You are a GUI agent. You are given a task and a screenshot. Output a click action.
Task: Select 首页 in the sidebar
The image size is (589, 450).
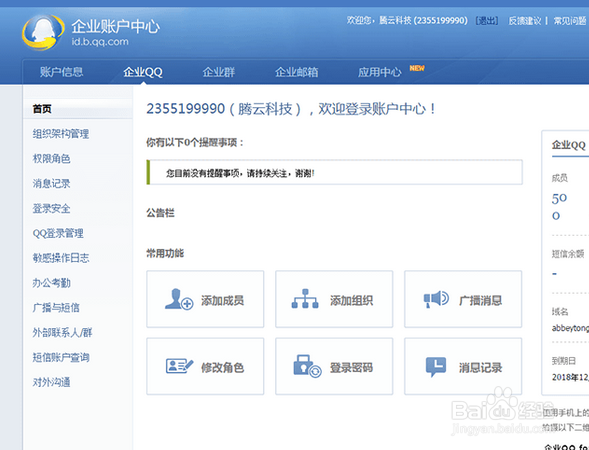pos(42,109)
